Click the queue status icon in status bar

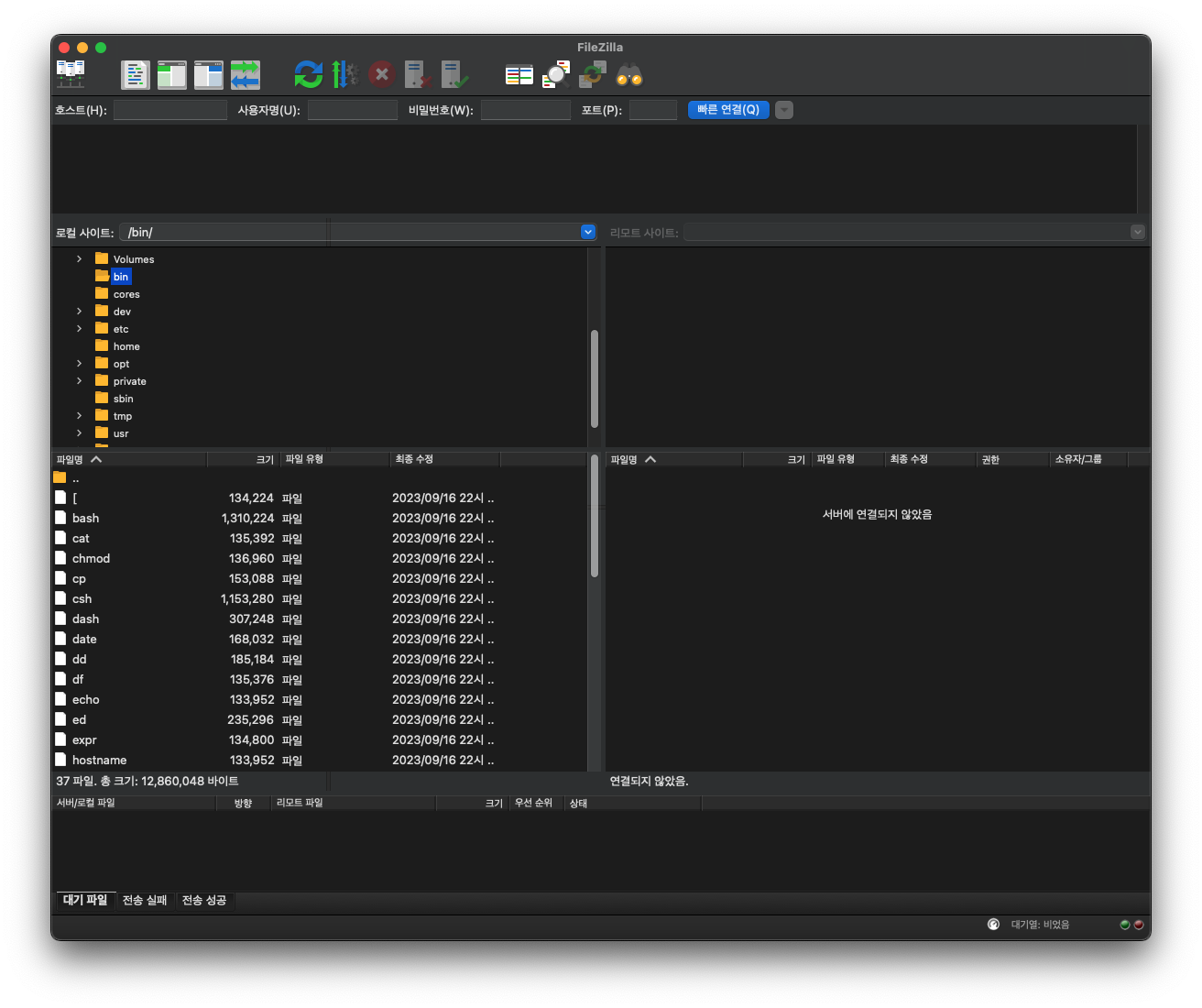[993, 925]
